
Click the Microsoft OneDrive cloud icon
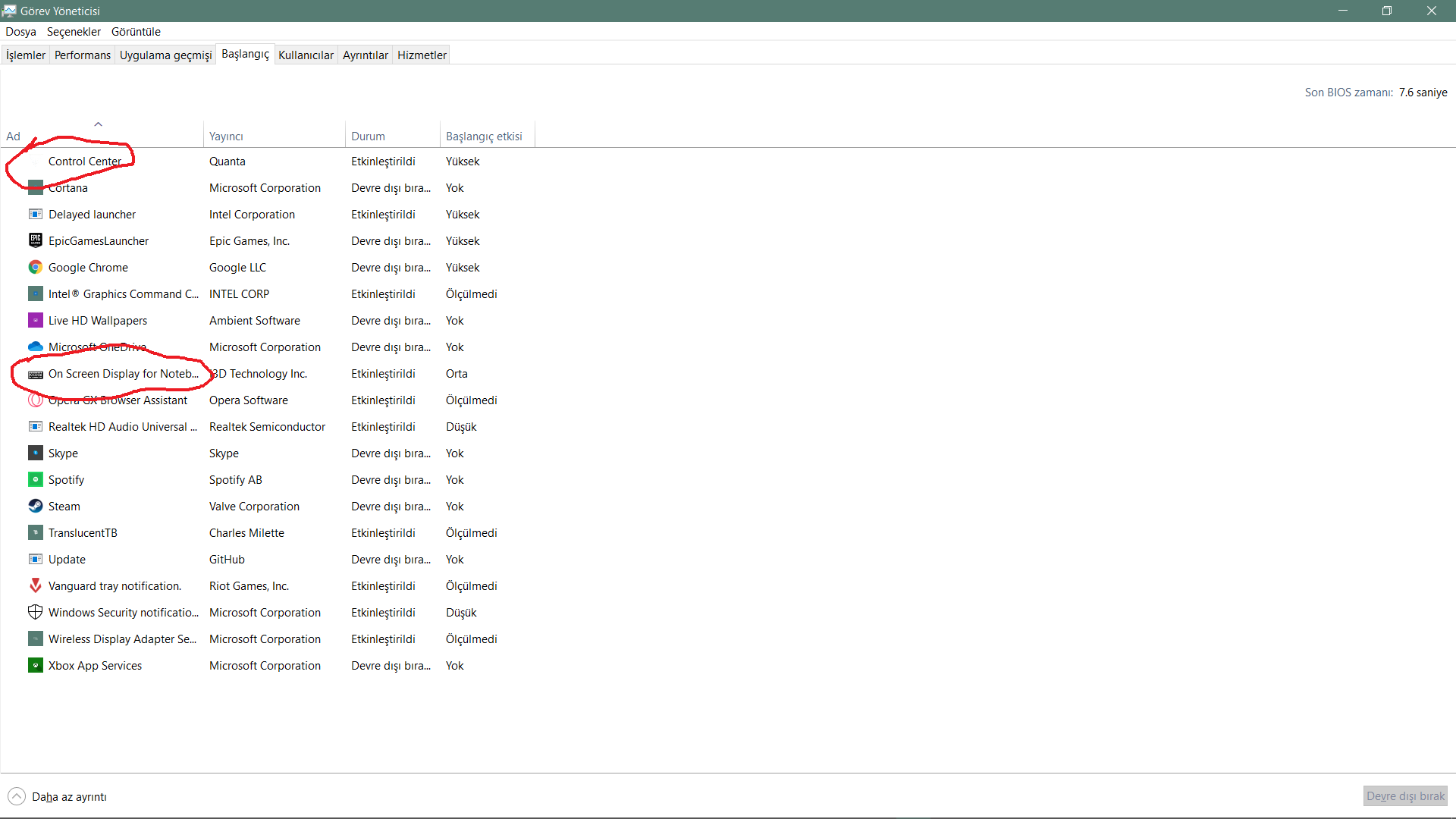(35, 347)
